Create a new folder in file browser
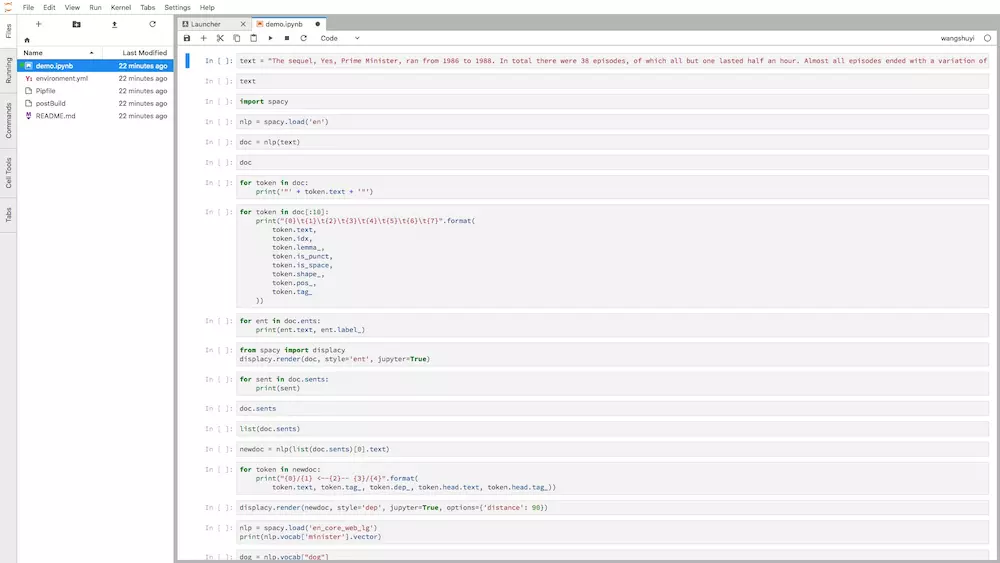 coord(77,24)
